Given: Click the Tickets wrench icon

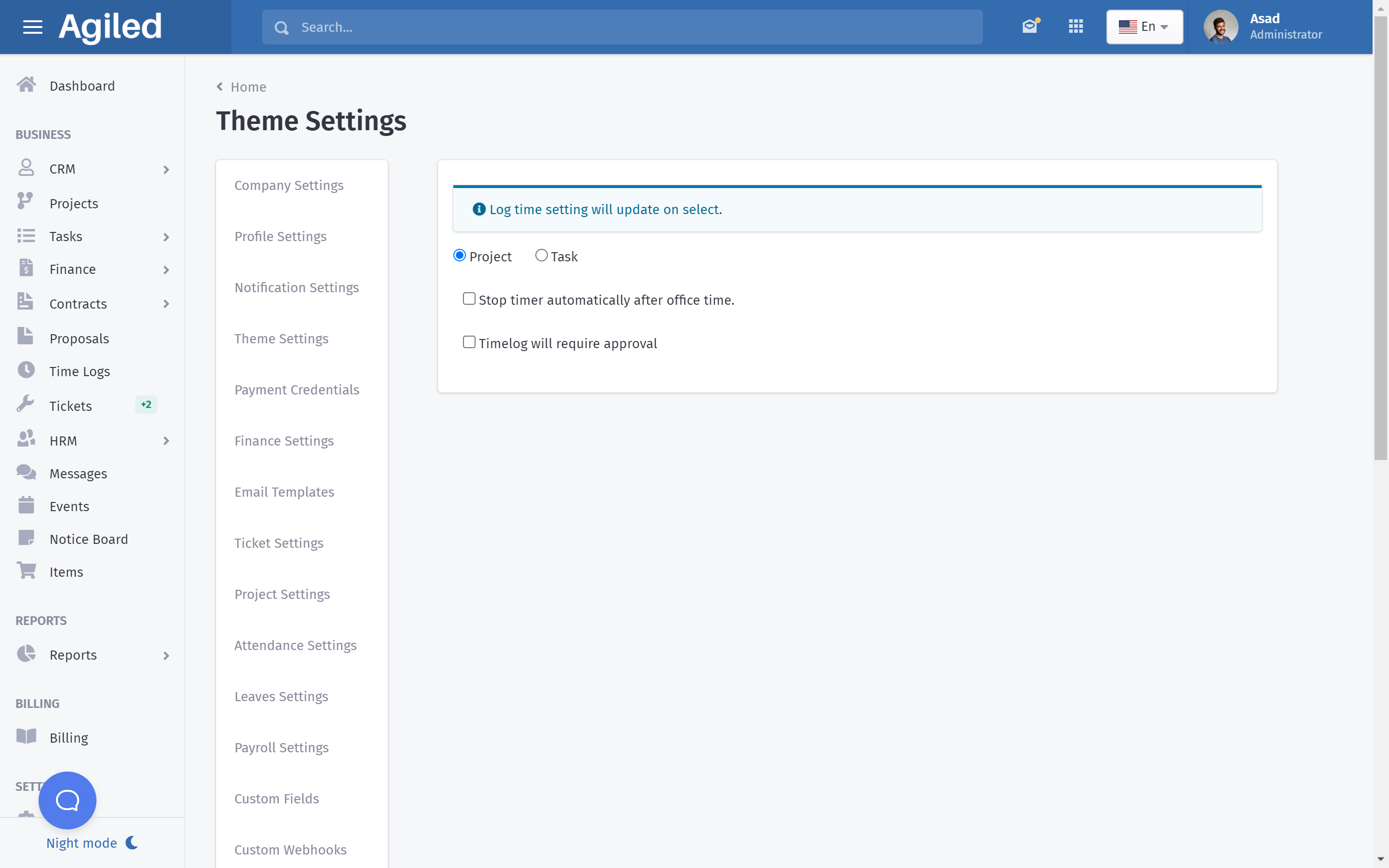Looking at the screenshot, I should 26,405.
